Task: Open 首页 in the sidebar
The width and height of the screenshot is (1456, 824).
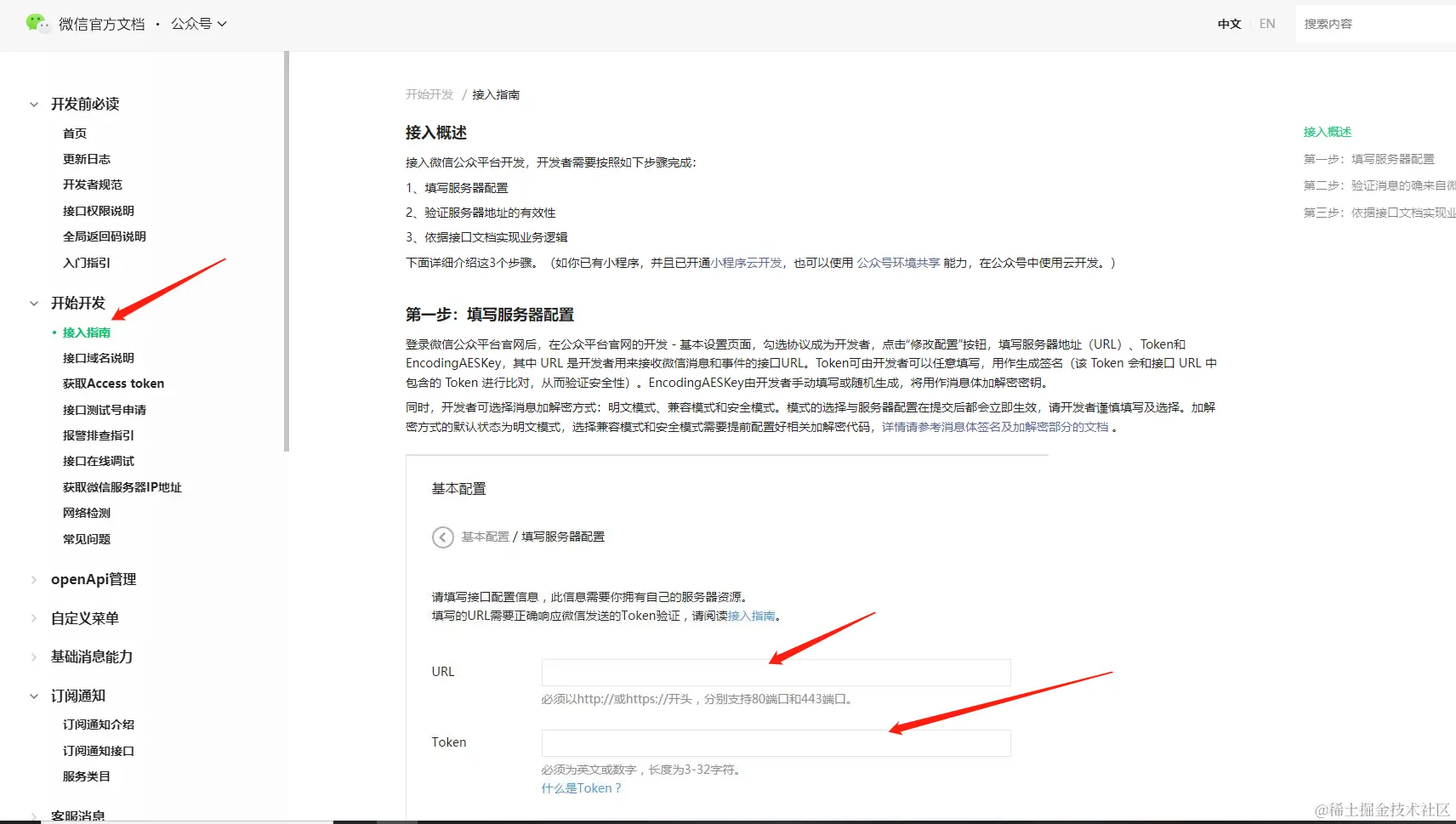Action: [x=75, y=134]
